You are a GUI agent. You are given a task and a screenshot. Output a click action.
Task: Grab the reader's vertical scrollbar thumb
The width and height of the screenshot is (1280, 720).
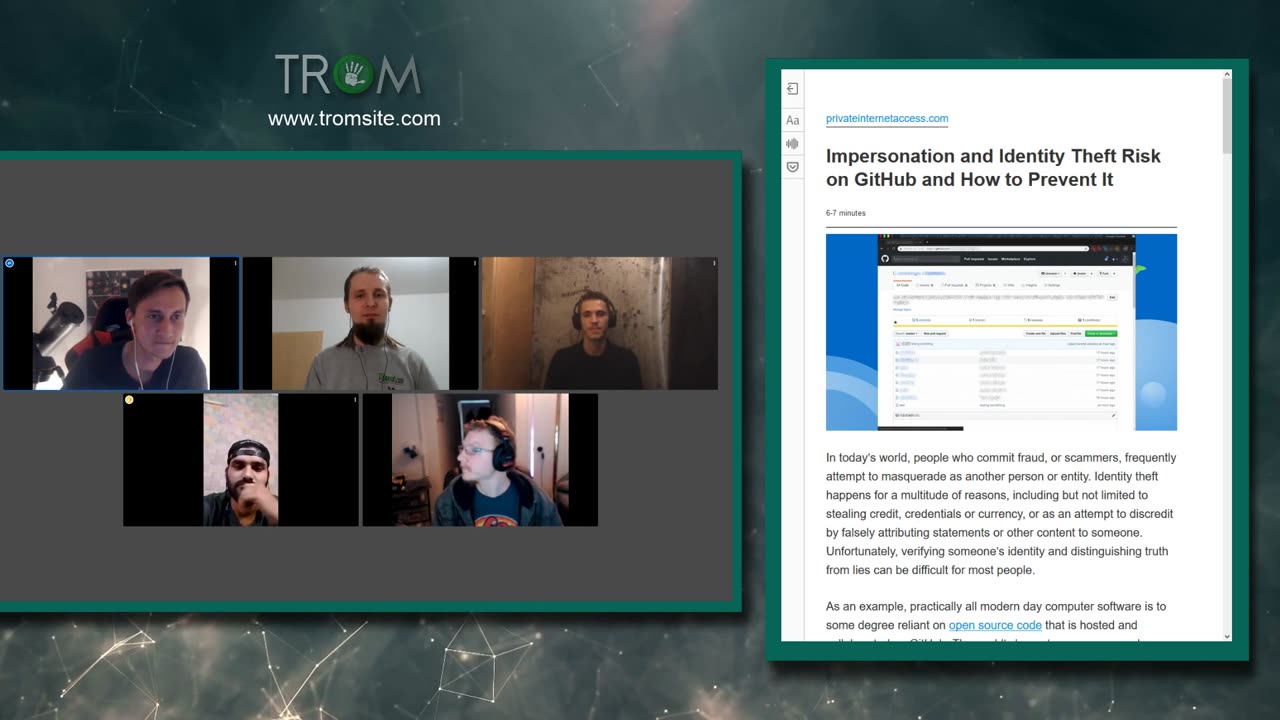[1227, 117]
